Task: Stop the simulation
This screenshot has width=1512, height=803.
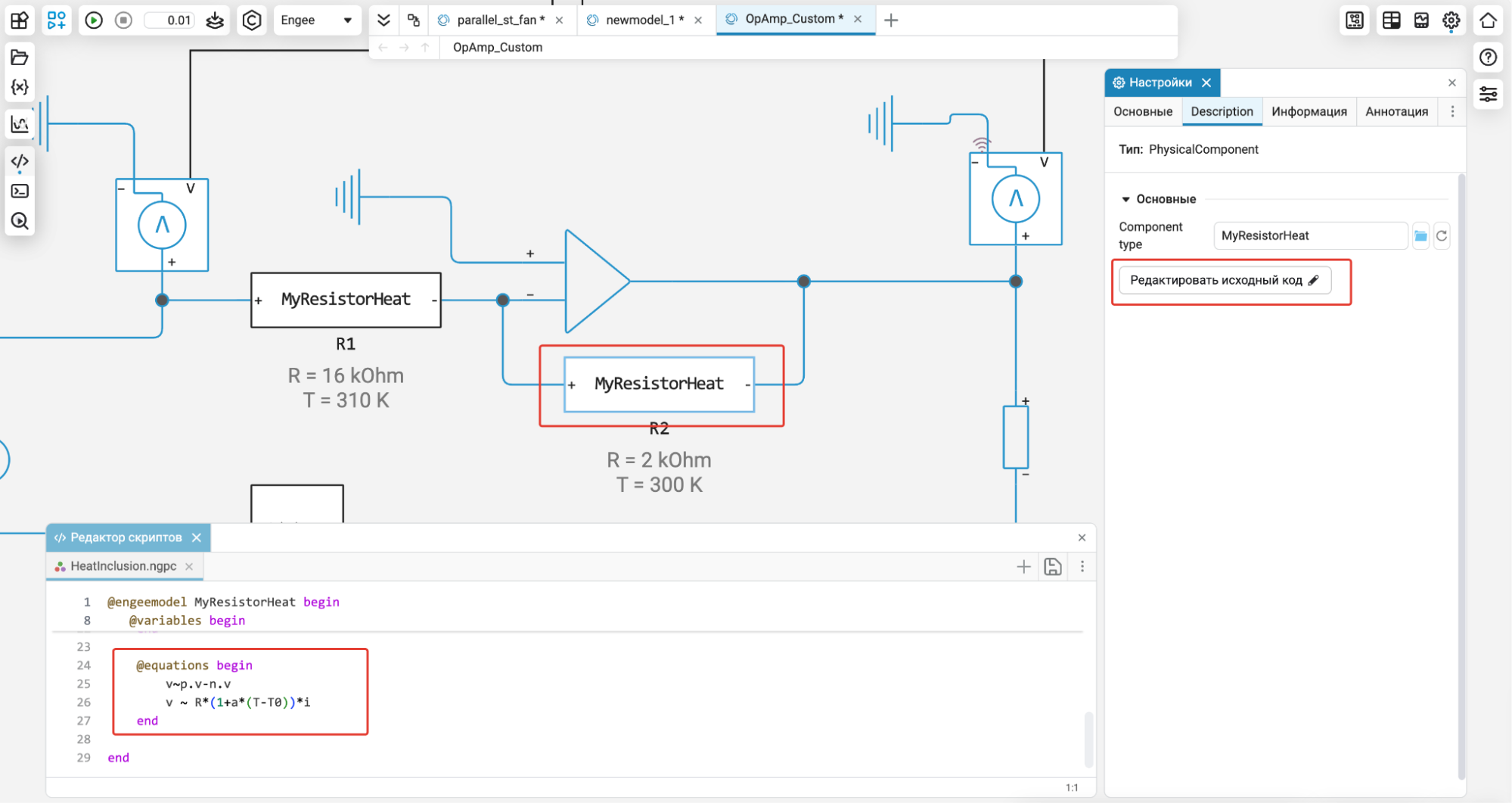Action: click(124, 20)
